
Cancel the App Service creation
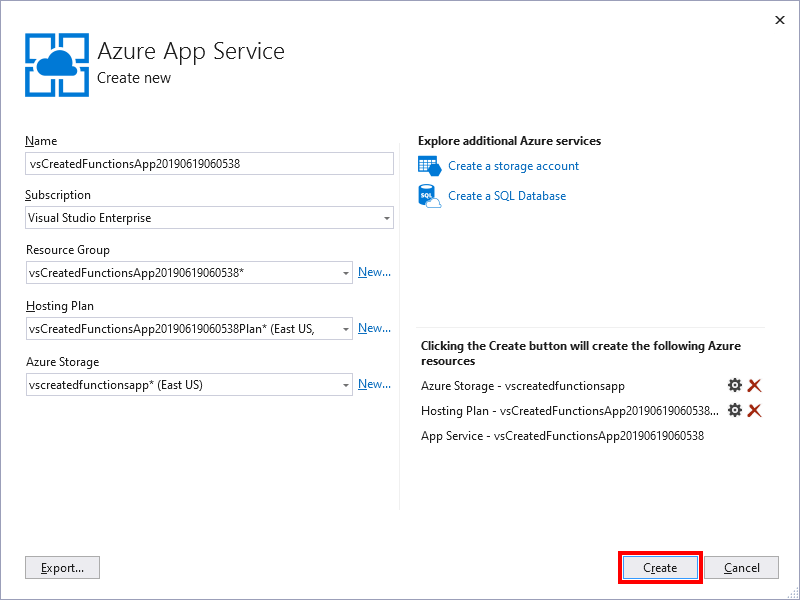point(742,567)
